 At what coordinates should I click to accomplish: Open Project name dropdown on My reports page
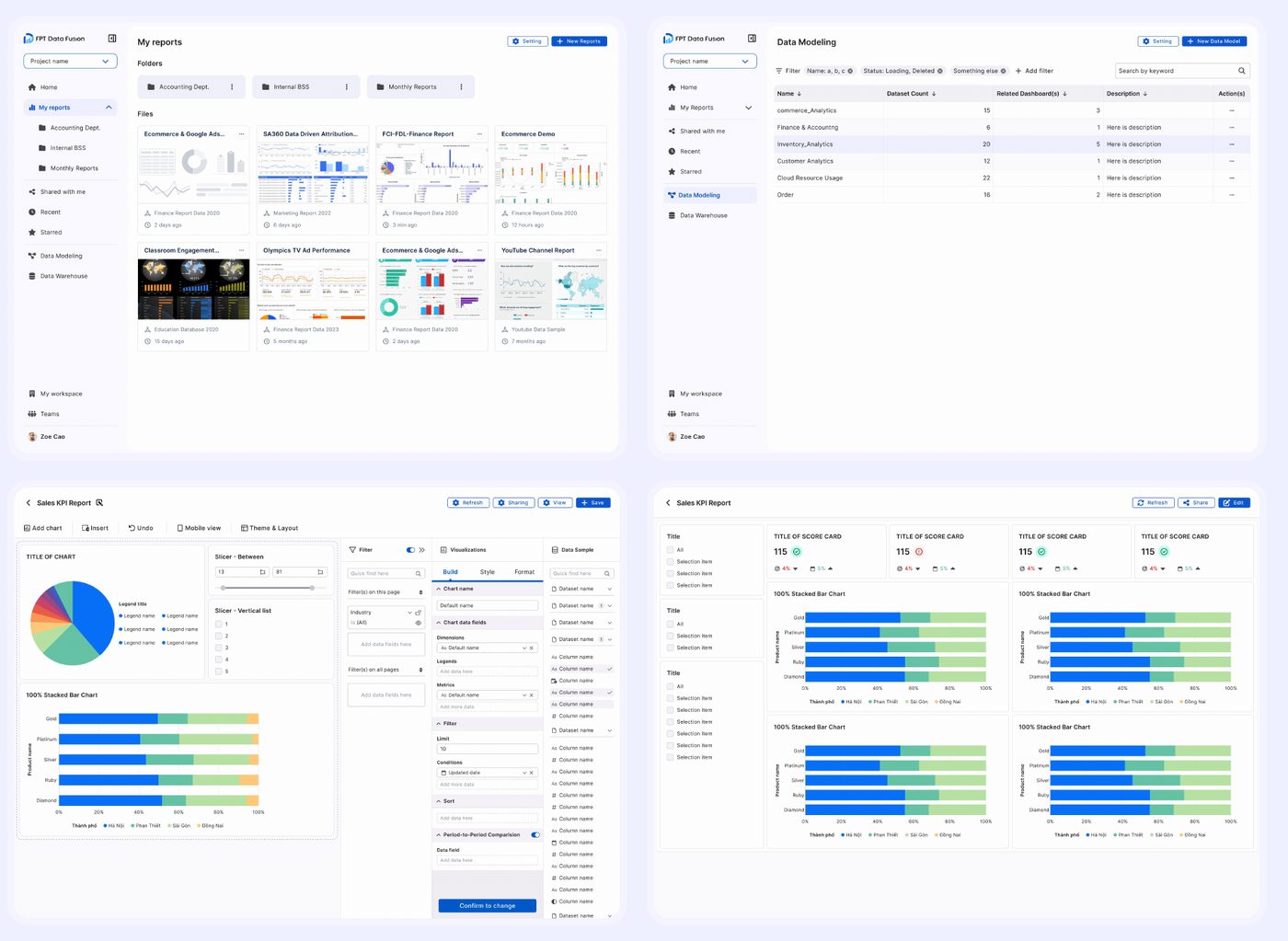point(70,62)
